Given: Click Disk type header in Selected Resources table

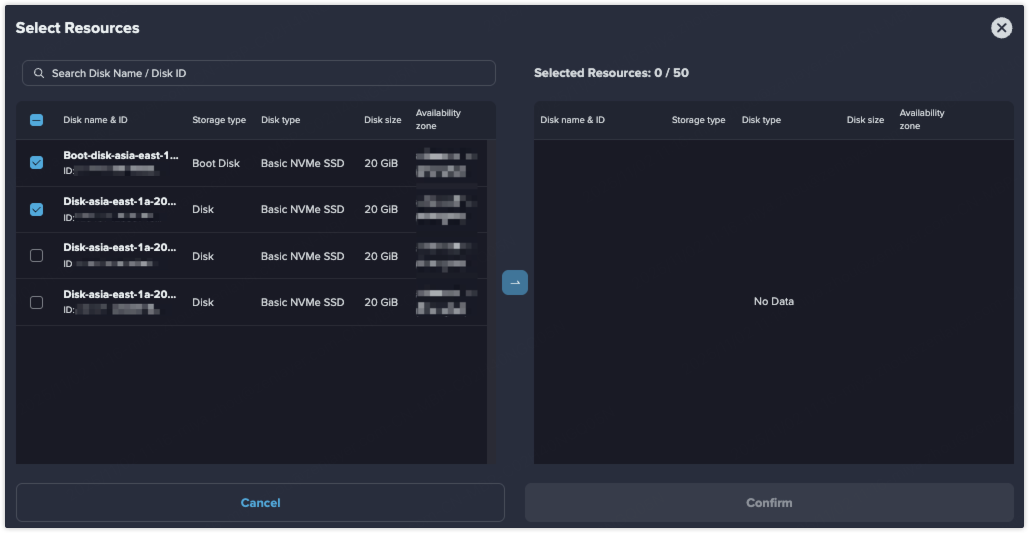Looking at the screenshot, I should tap(761, 120).
